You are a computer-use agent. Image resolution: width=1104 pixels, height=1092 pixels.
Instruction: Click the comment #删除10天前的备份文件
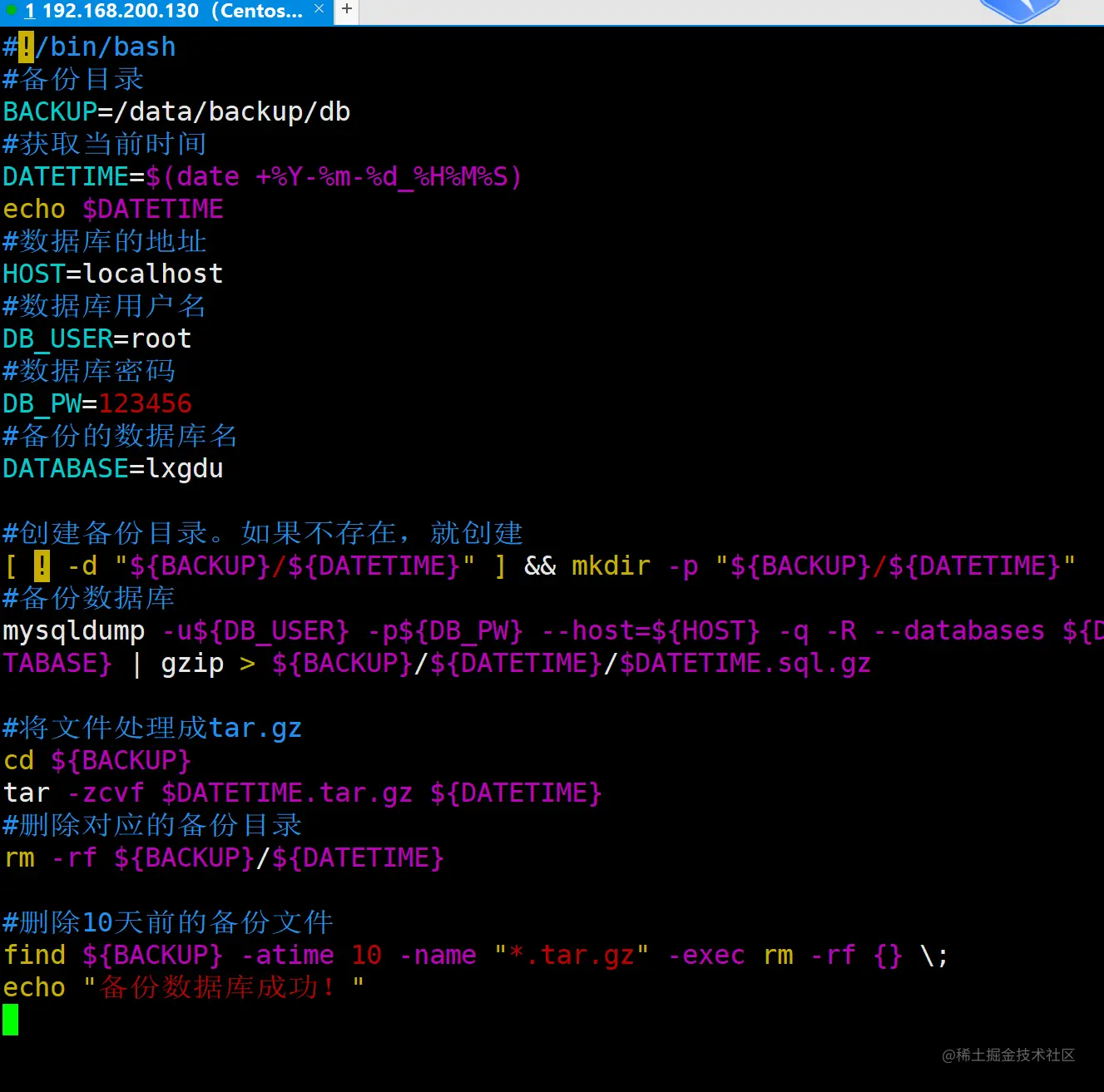click(168, 922)
